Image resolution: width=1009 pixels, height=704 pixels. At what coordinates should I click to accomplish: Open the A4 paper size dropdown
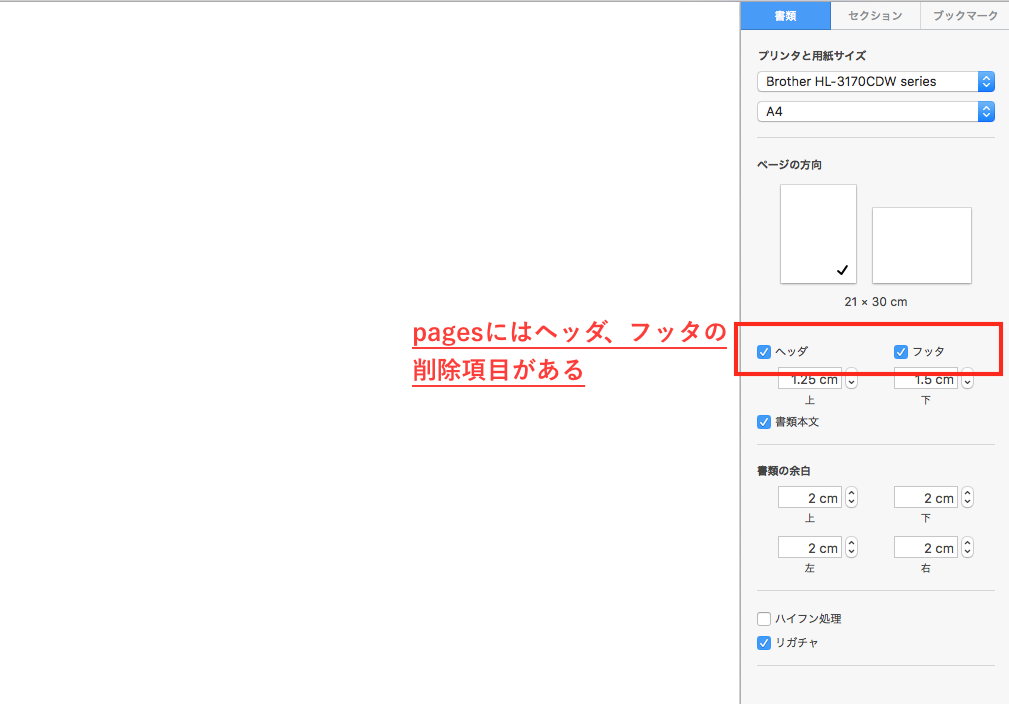tap(876, 111)
